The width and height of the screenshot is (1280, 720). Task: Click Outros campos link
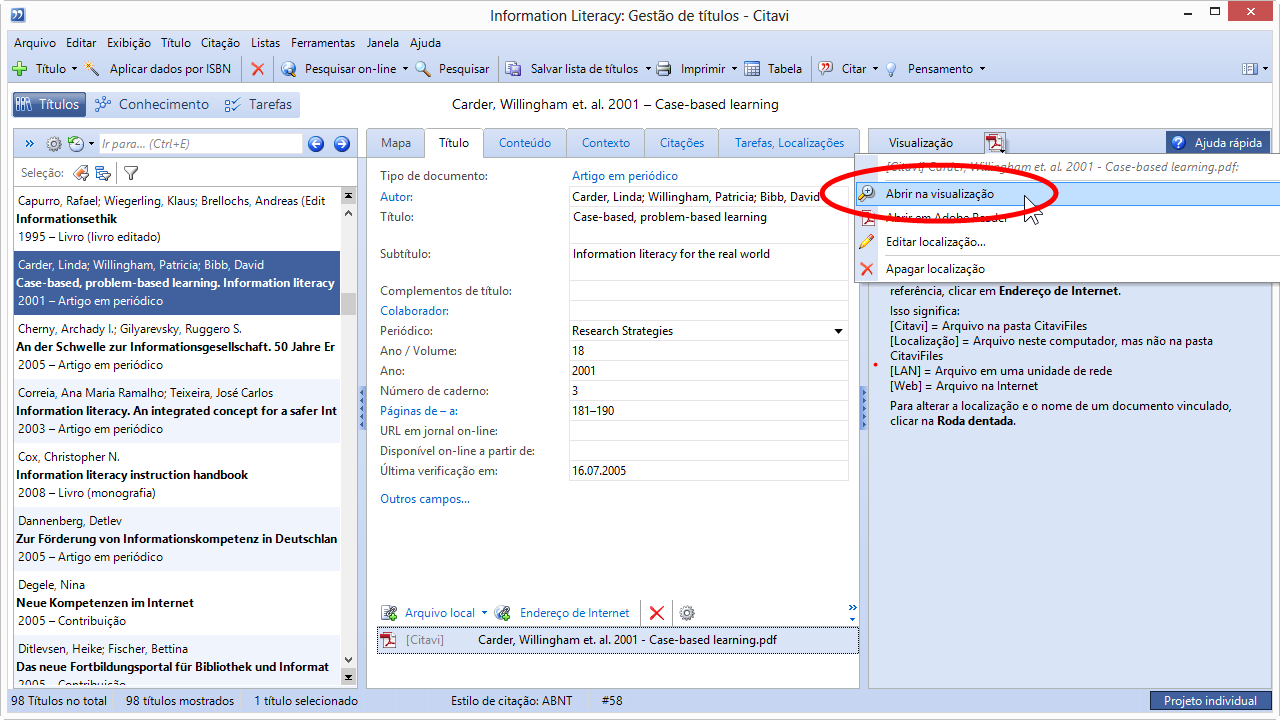point(425,499)
